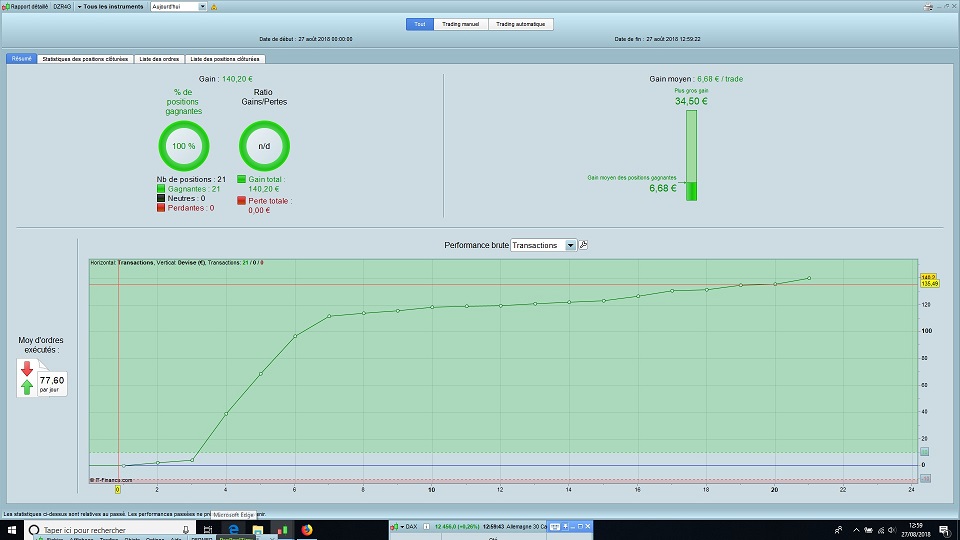Open Task View in the taskbar
Image resolution: width=960 pixels, height=540 pixels.
[208, 530]
